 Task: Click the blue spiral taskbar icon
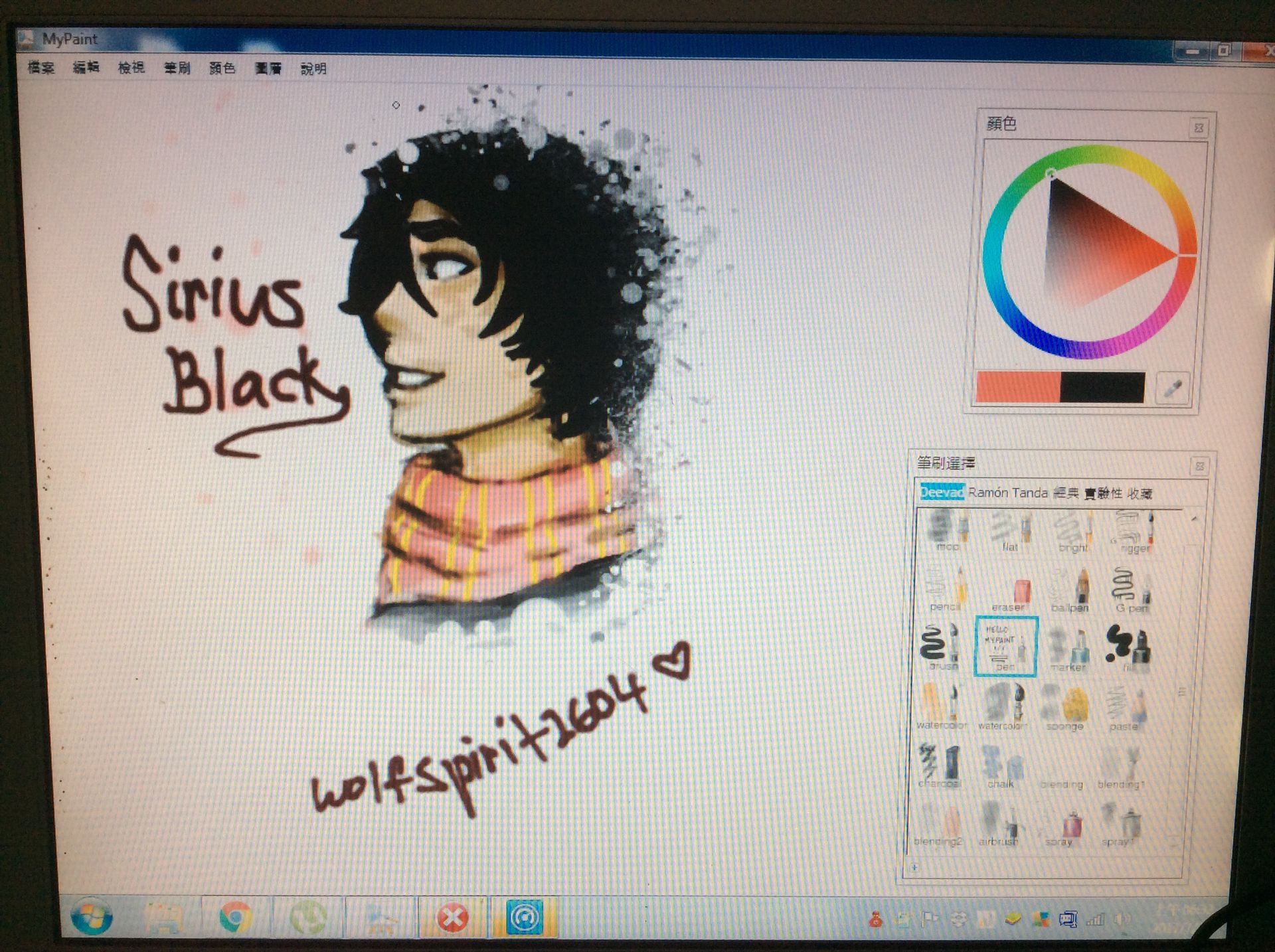(x=525, y=916)
